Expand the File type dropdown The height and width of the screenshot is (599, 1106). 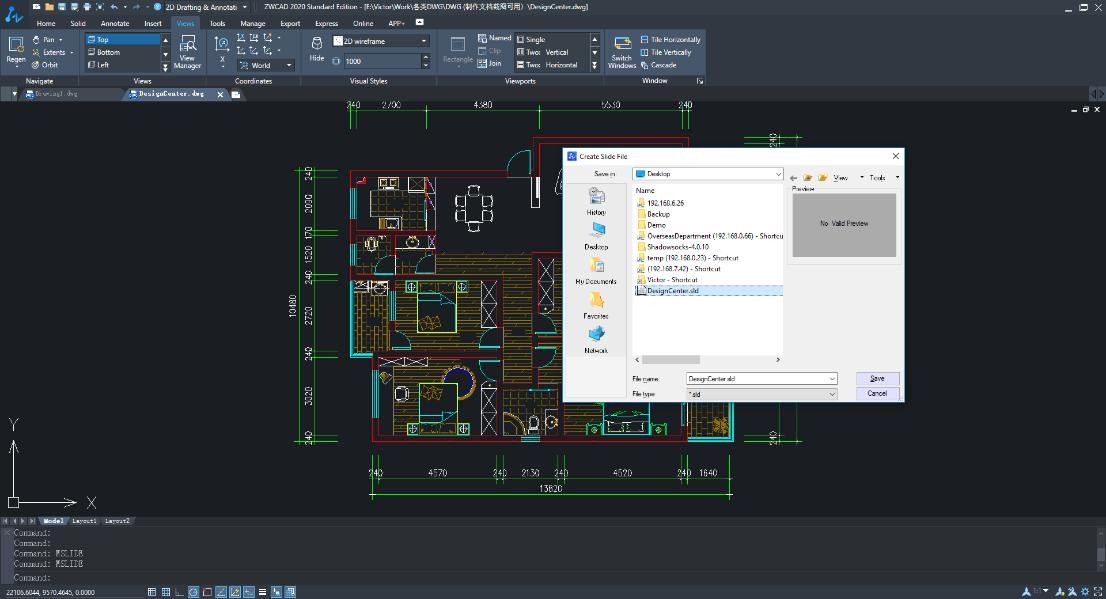tap(831, 394)
